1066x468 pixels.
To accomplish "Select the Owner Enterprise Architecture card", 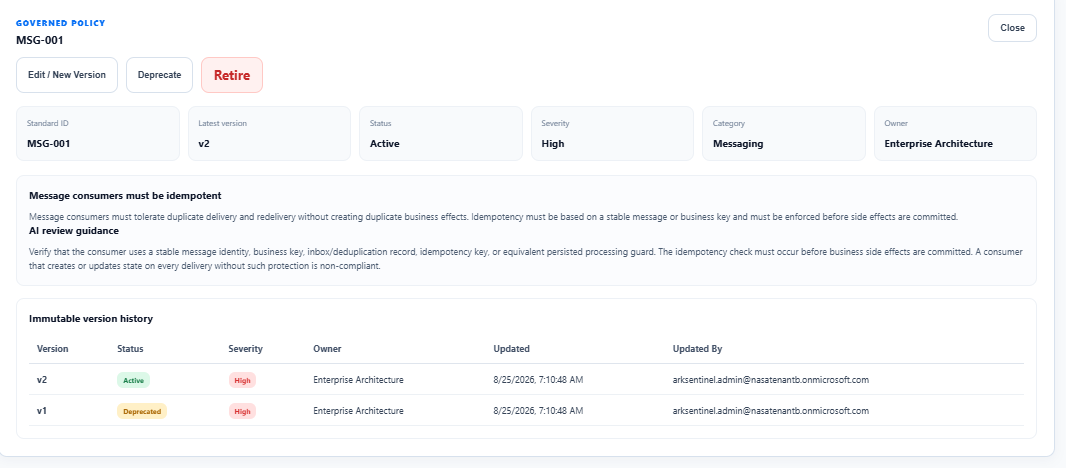I will (x=955, y=133).
